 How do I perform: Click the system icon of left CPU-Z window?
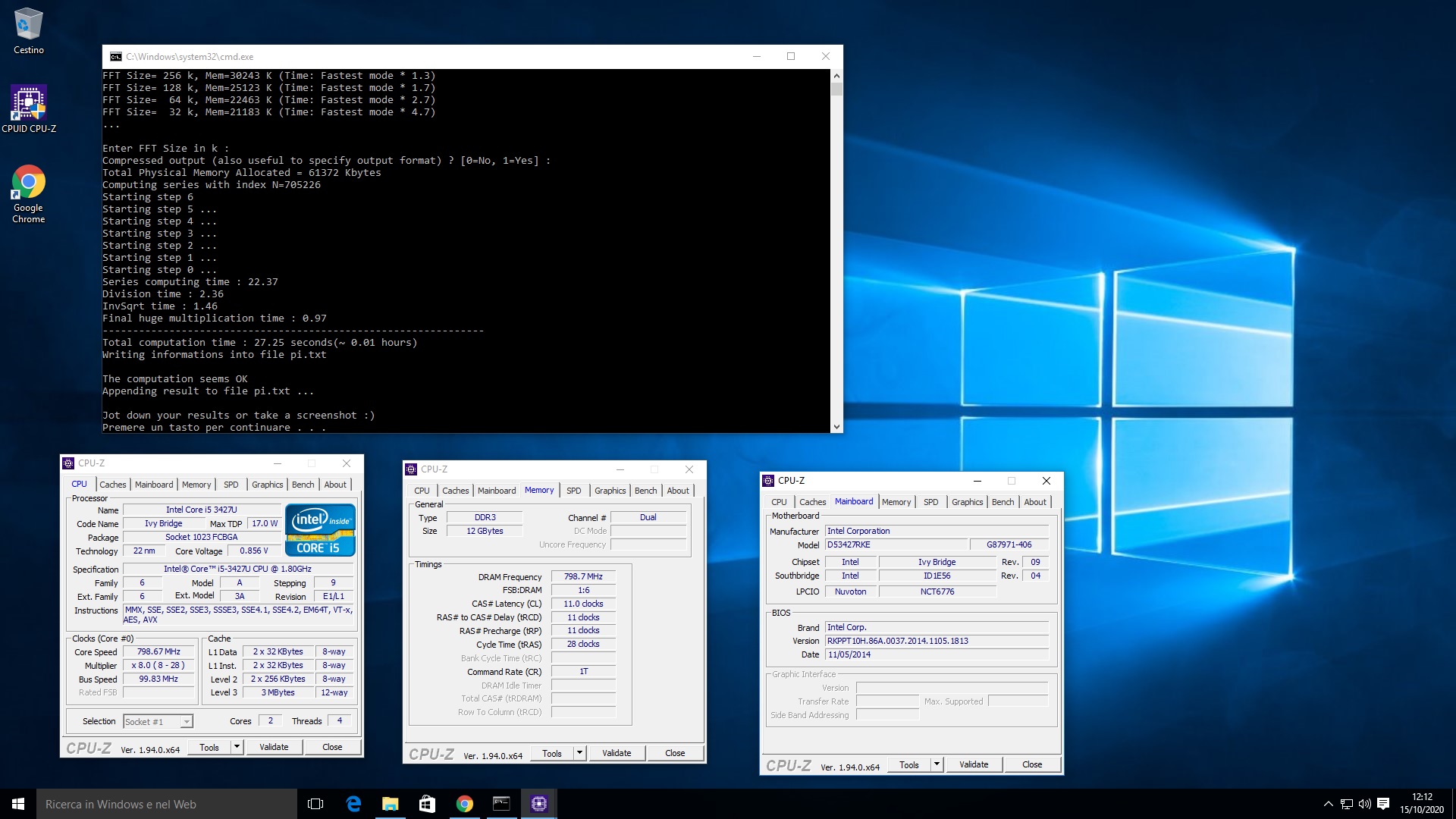coord(69,463)
